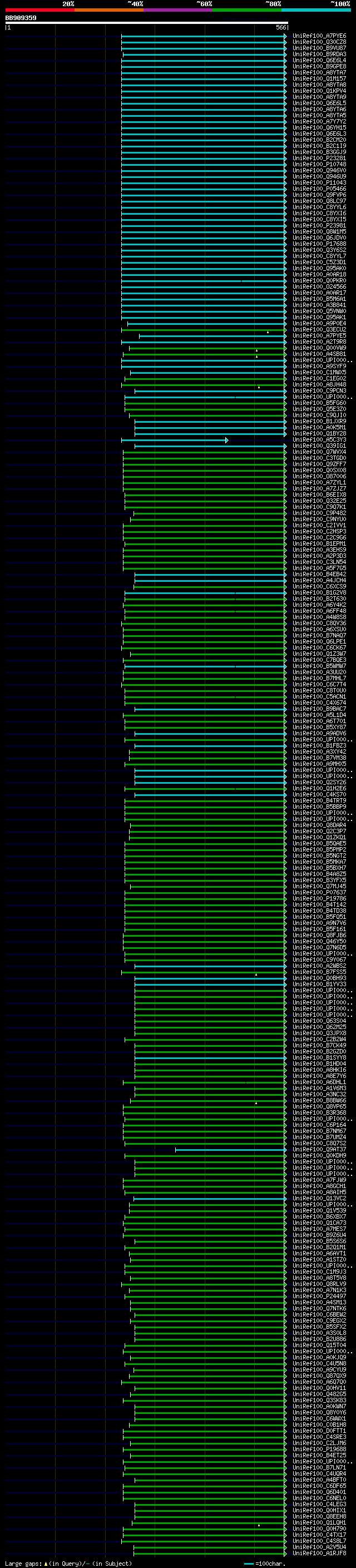Click the orange ~40% identity legend segment

coord(109,10)
